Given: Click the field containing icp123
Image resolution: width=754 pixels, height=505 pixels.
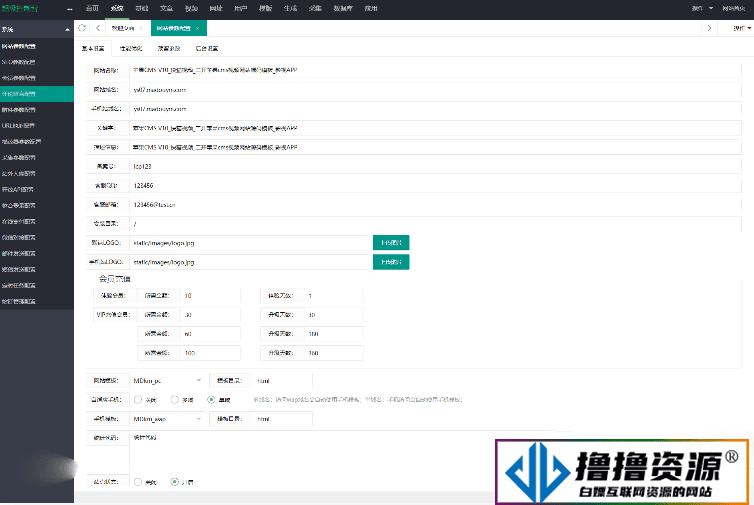Looking at the screenshot, I should pos(435,166).
